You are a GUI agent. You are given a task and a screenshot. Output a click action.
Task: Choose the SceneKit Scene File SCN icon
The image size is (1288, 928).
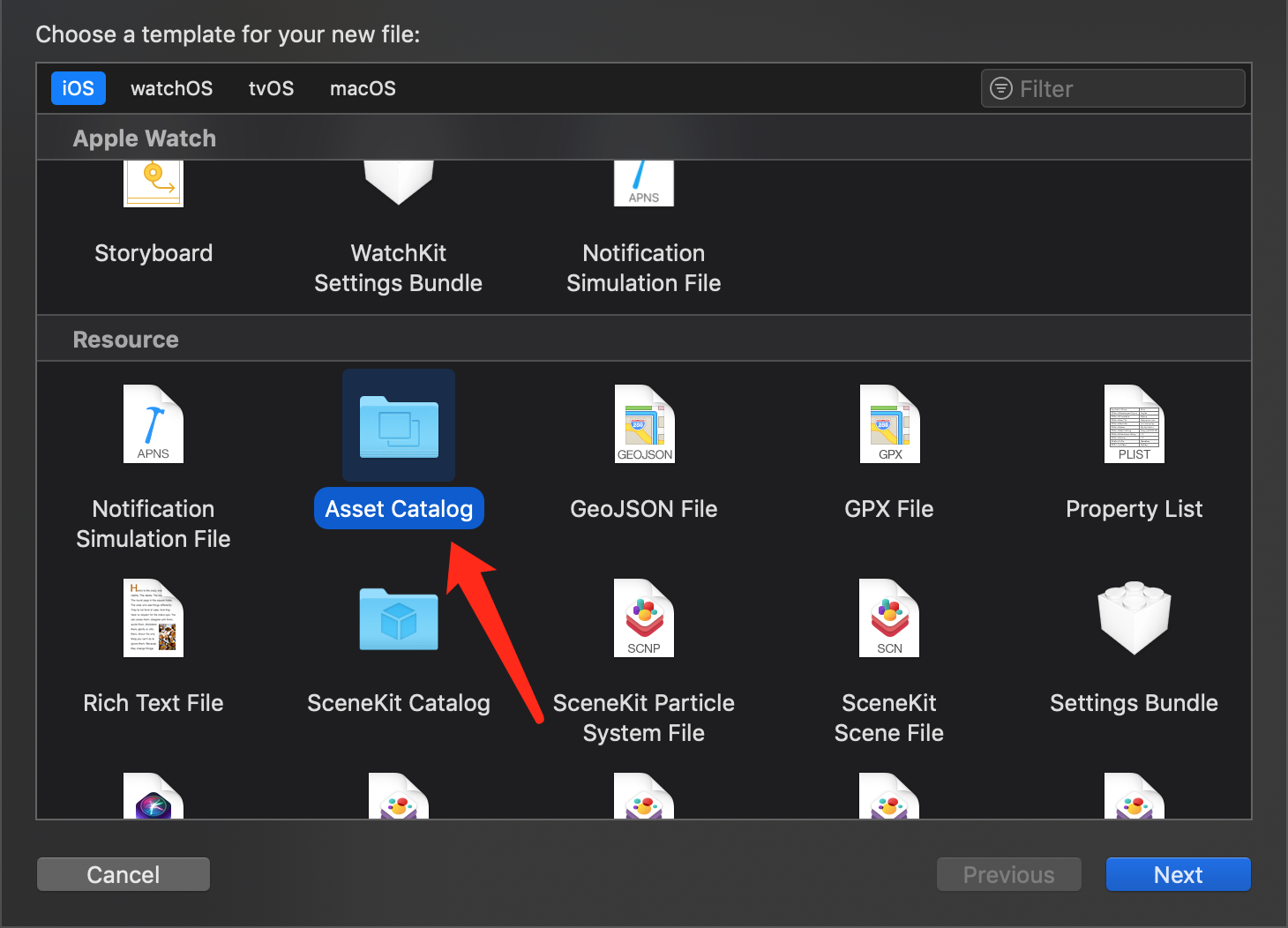[889, 618]
